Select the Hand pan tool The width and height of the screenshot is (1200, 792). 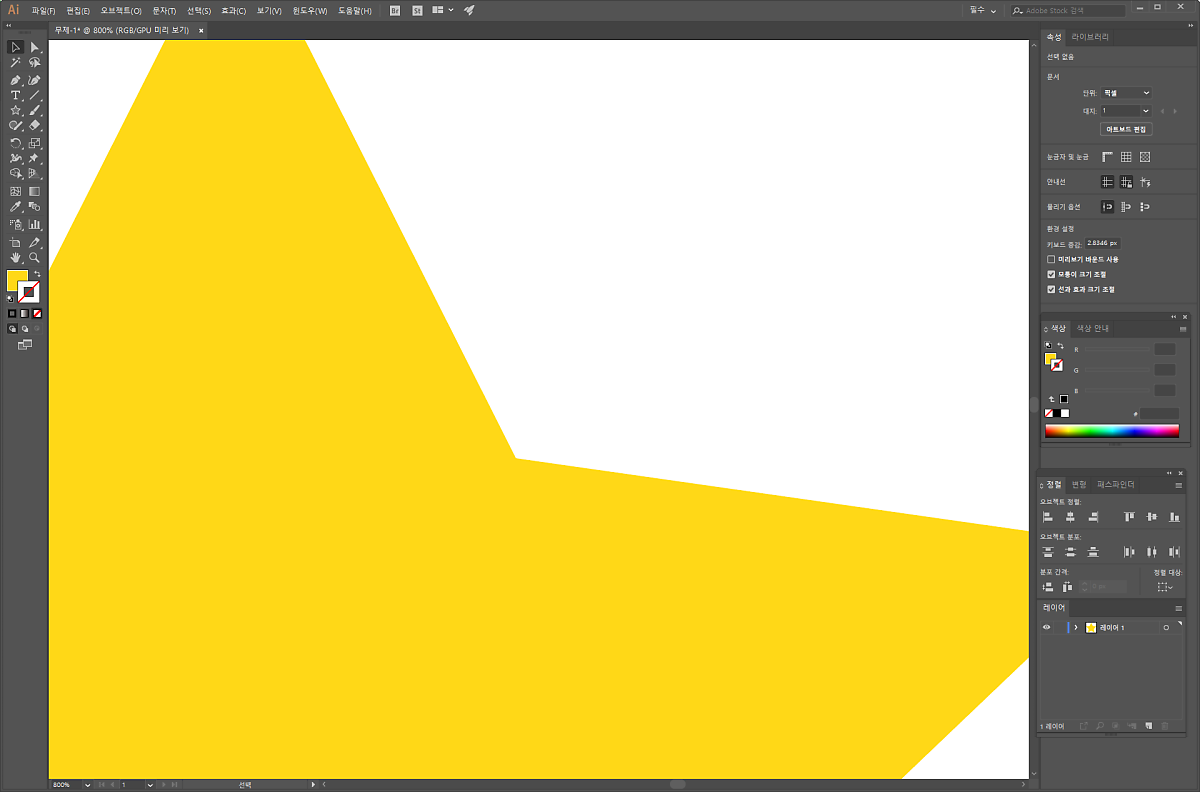(x=15, y=257)
